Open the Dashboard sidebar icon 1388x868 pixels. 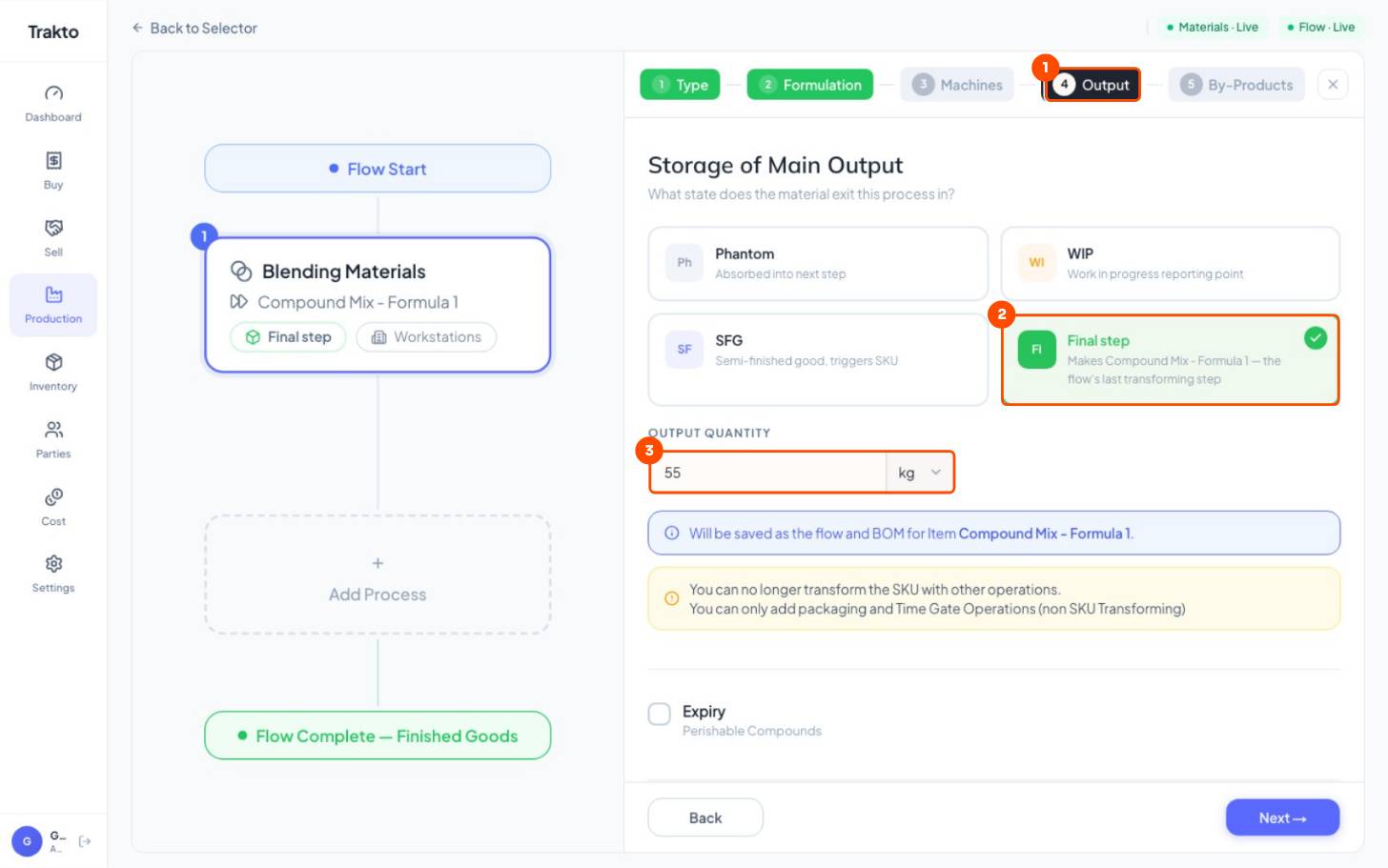coord(53,93)
